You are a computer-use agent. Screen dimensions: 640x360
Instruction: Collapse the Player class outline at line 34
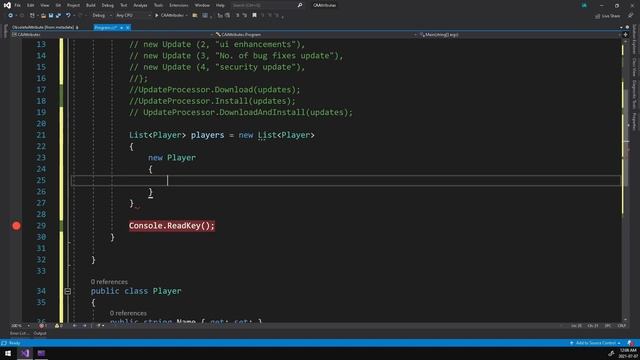click(68, 291)
